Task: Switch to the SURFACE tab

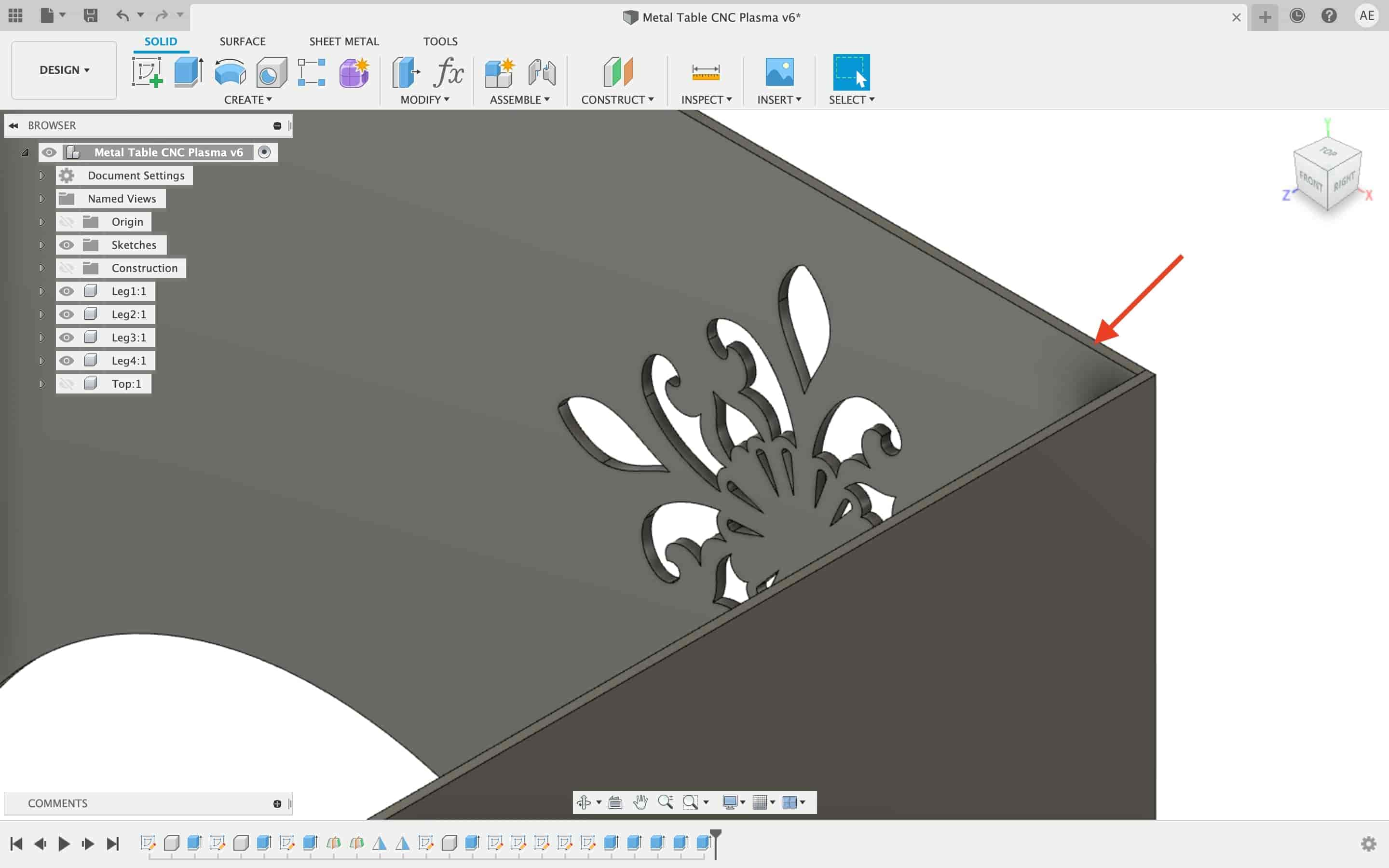Action: tap(242, 41)
